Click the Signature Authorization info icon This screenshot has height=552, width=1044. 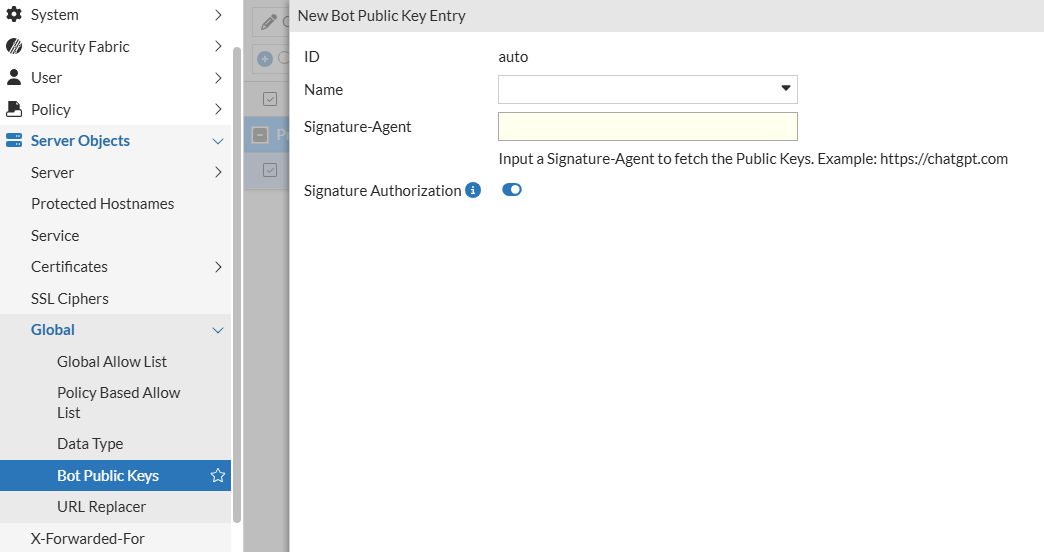473,190
